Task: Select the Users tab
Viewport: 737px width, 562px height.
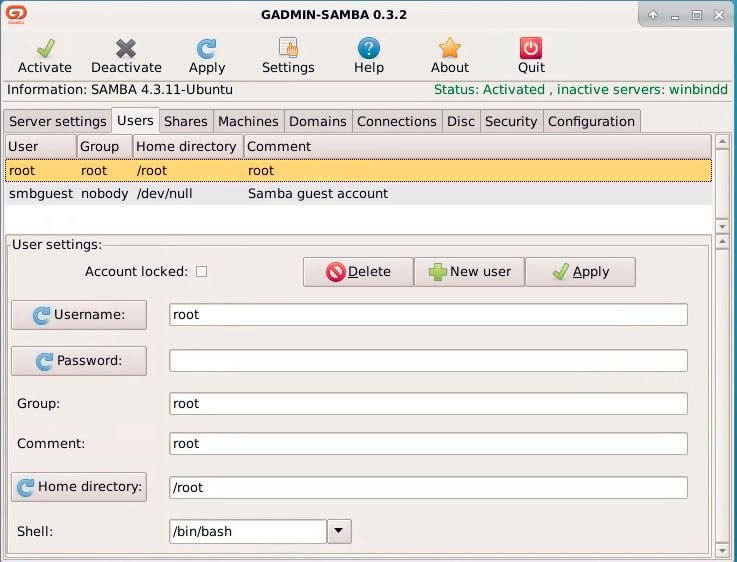Action: (135, 120)
